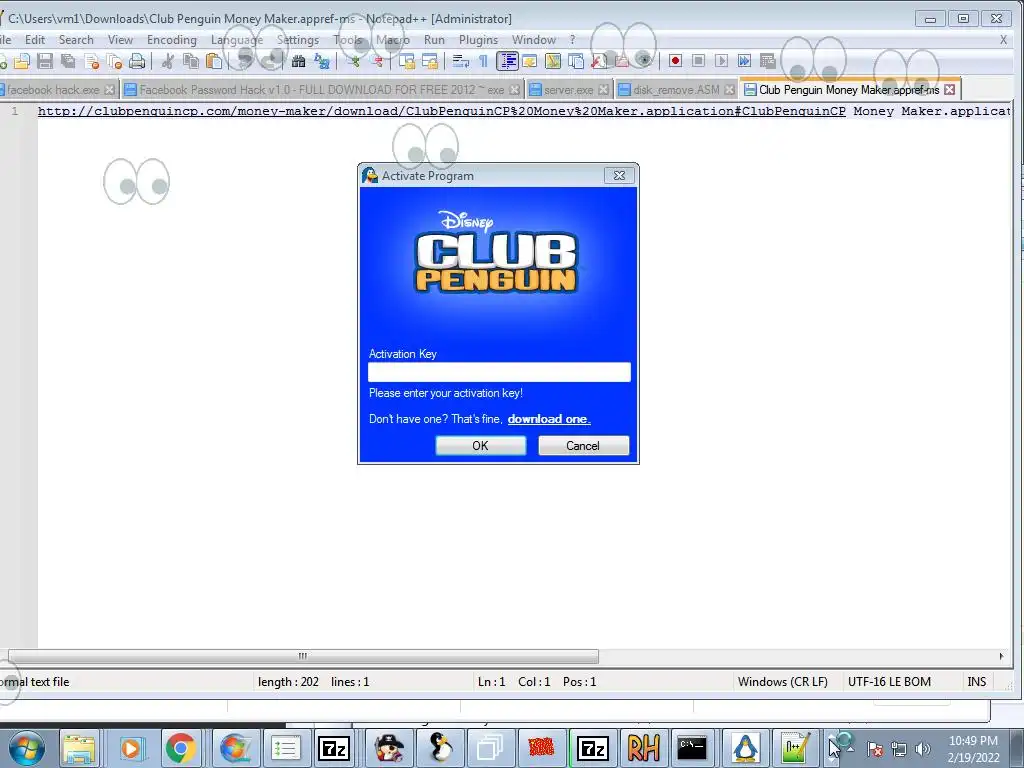Open the Action Center flag tray icon
This screenshot has width=1024, height=768.
point(875,749)
